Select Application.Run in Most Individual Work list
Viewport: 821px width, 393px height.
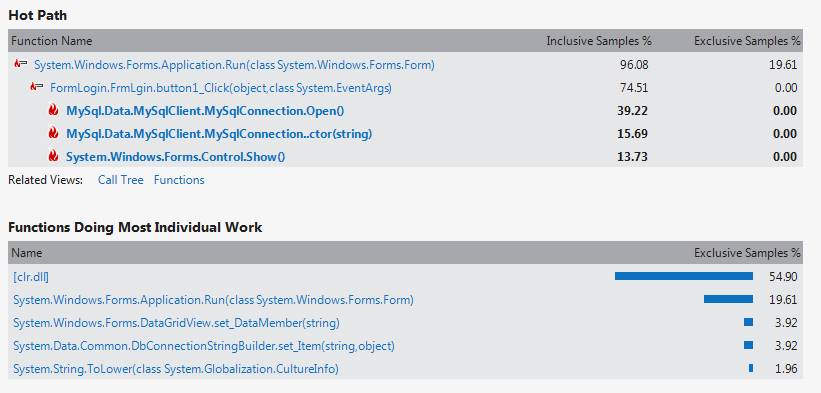(213, 300)
